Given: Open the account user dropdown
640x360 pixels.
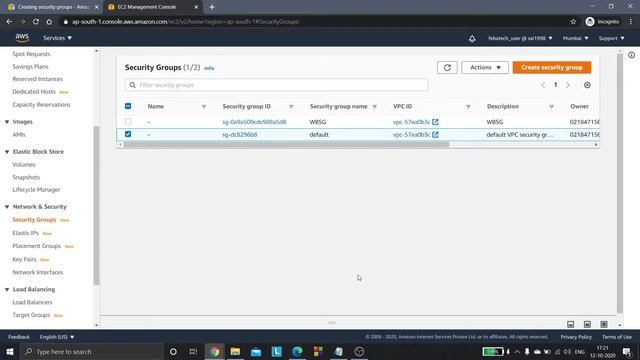Looking at the screenshot, I should click(x=520, y=38).
